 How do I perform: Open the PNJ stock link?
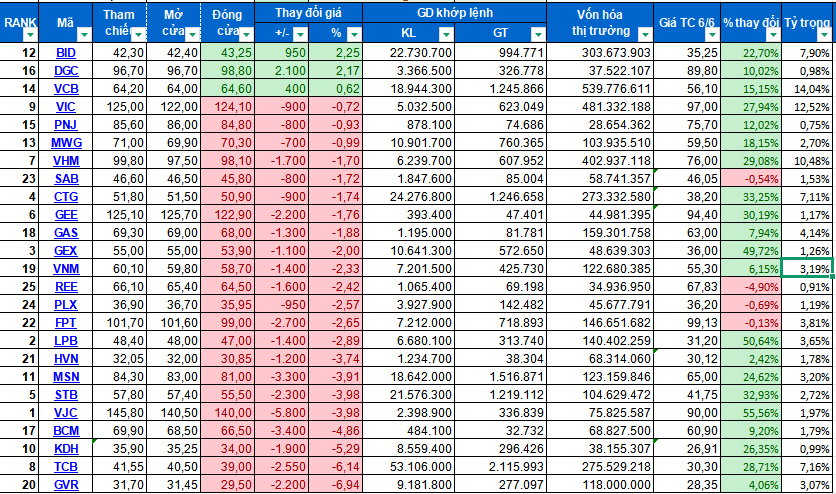pos(66,125)
